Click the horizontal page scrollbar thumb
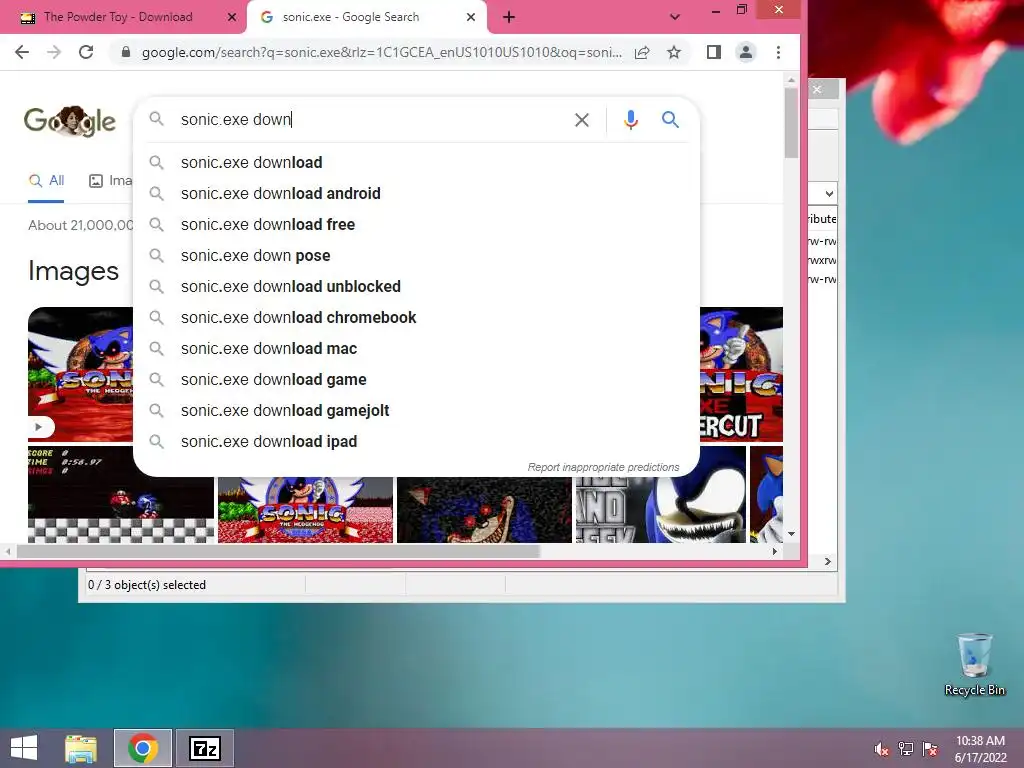The width and height of the screenshot is (1024, 768). pyautogui.click(x=278, y=552)
